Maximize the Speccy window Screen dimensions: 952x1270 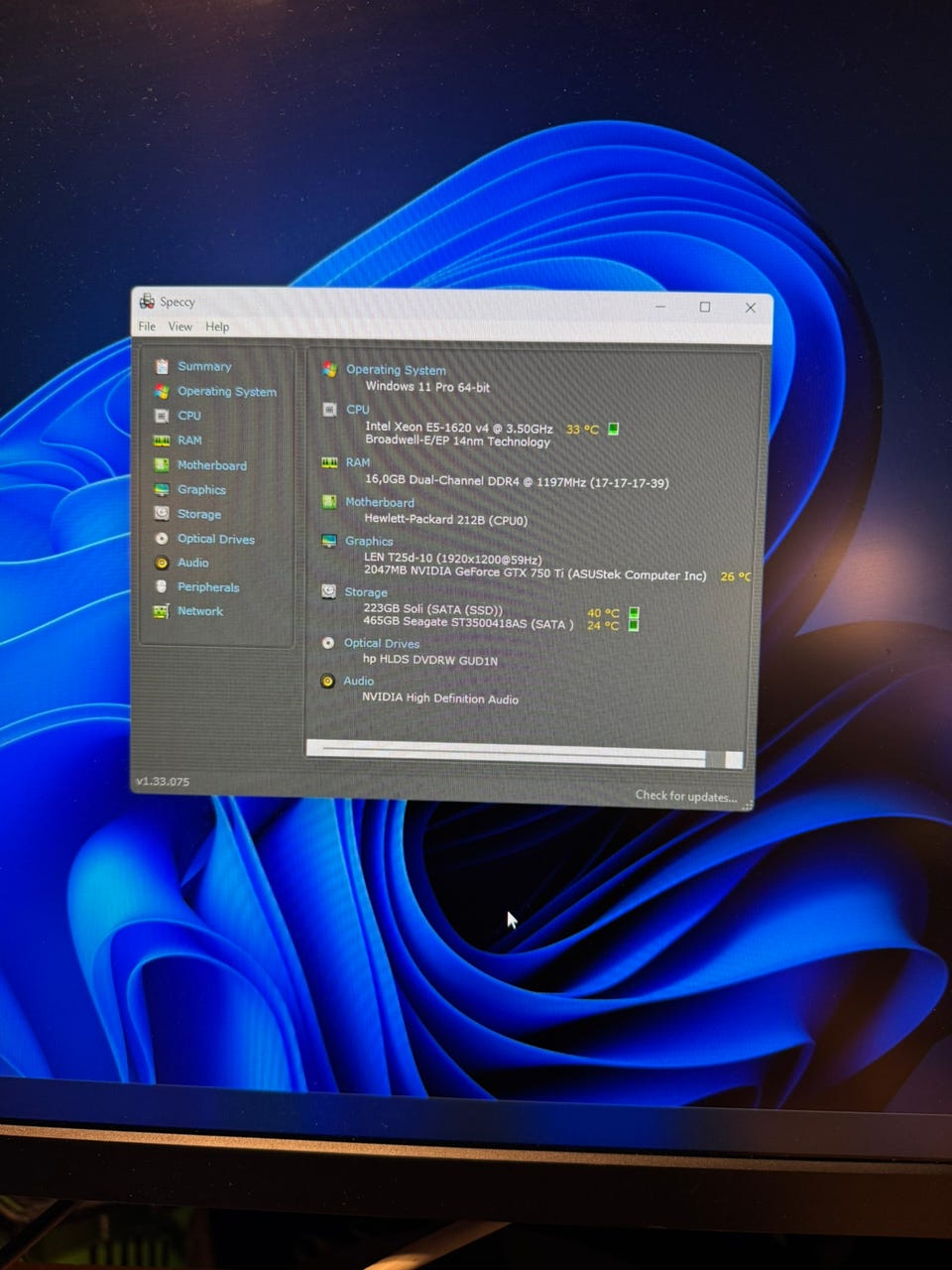point(705,307)
